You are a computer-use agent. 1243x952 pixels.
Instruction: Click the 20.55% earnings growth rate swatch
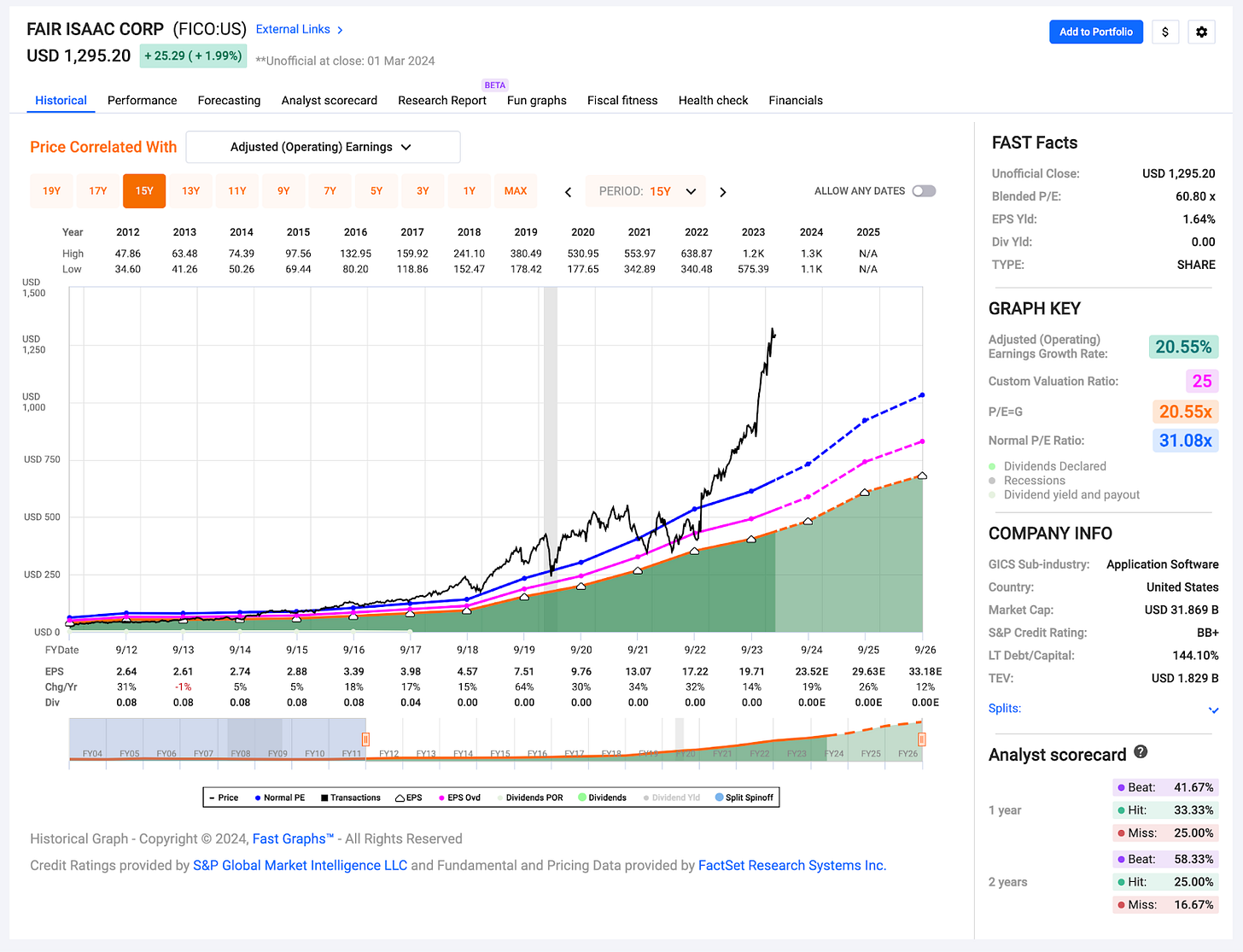pos(1183,347)
